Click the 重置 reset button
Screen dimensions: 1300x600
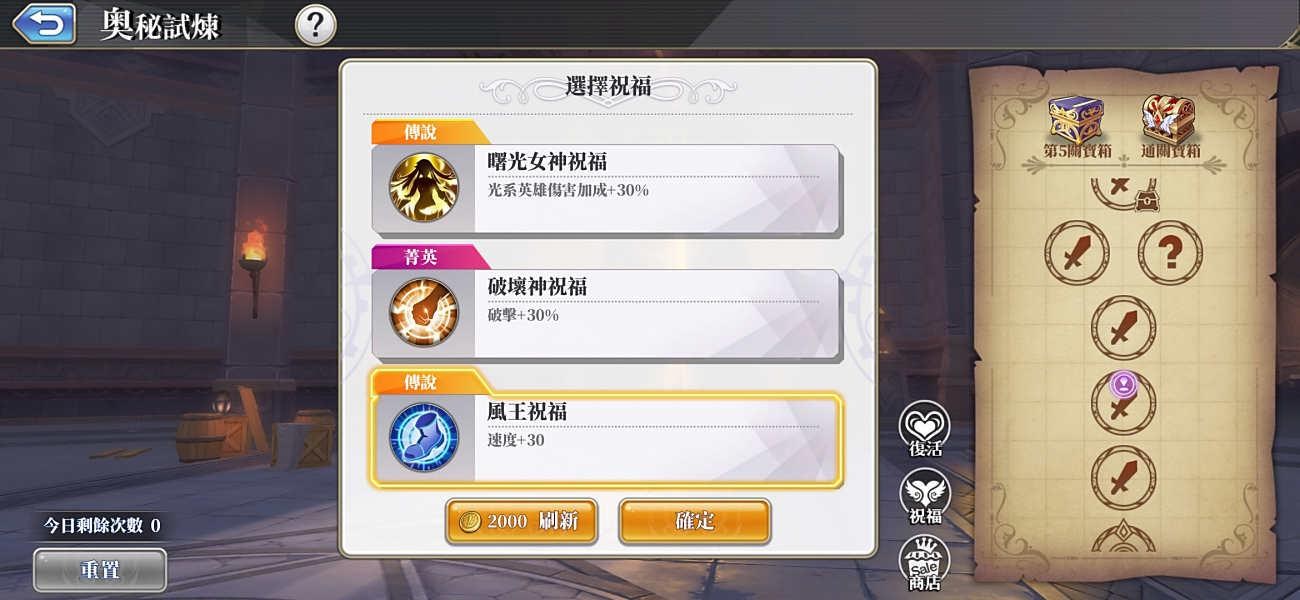pos(100,570)
